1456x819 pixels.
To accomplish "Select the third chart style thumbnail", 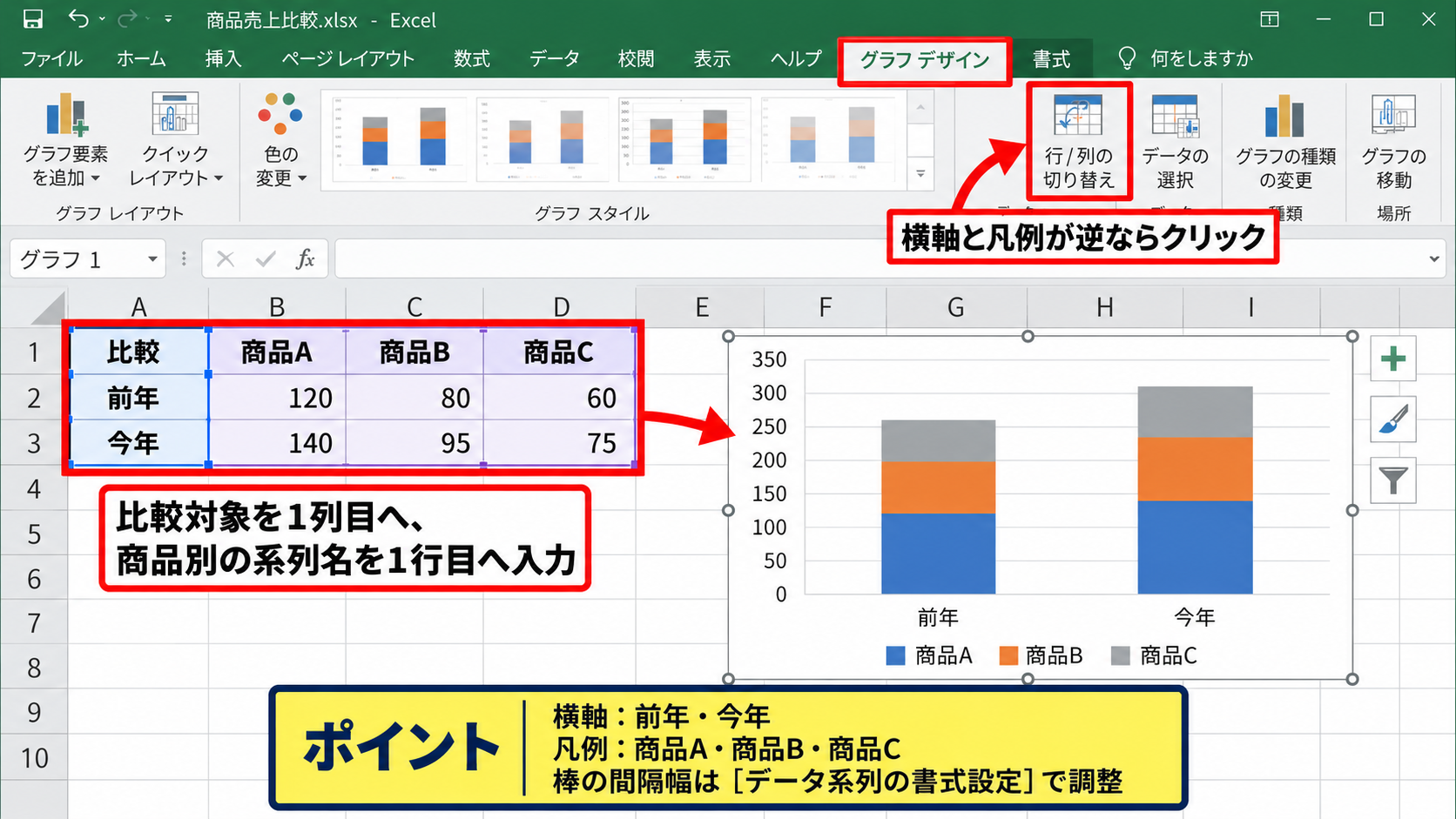I will pyautogui.click(x=684, y=139).
